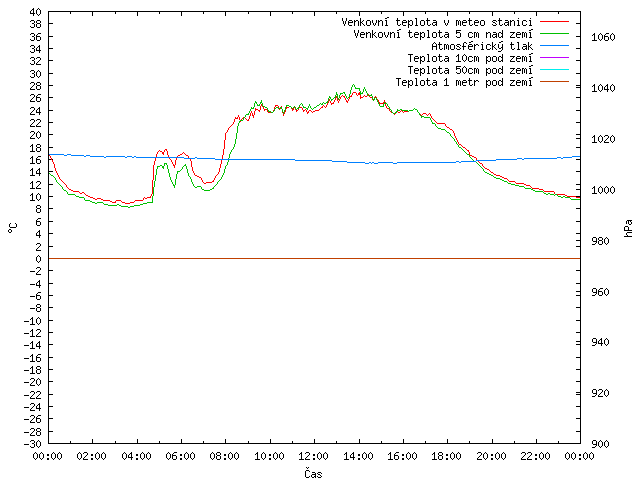
Task: Click the 10:00 time tick label
Action: click(x=269, y=456)
